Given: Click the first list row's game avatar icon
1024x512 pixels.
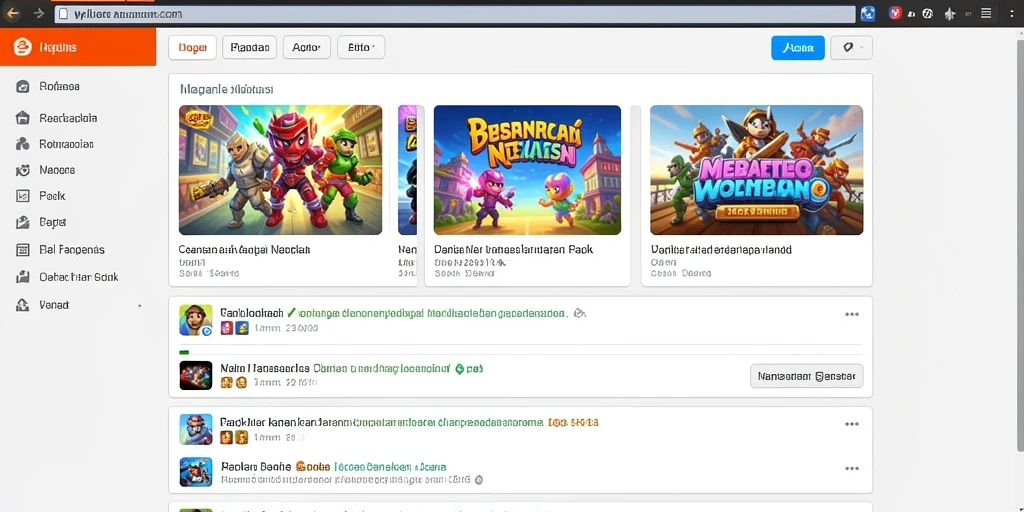Looking at the screenshot, I should (196, 320).
